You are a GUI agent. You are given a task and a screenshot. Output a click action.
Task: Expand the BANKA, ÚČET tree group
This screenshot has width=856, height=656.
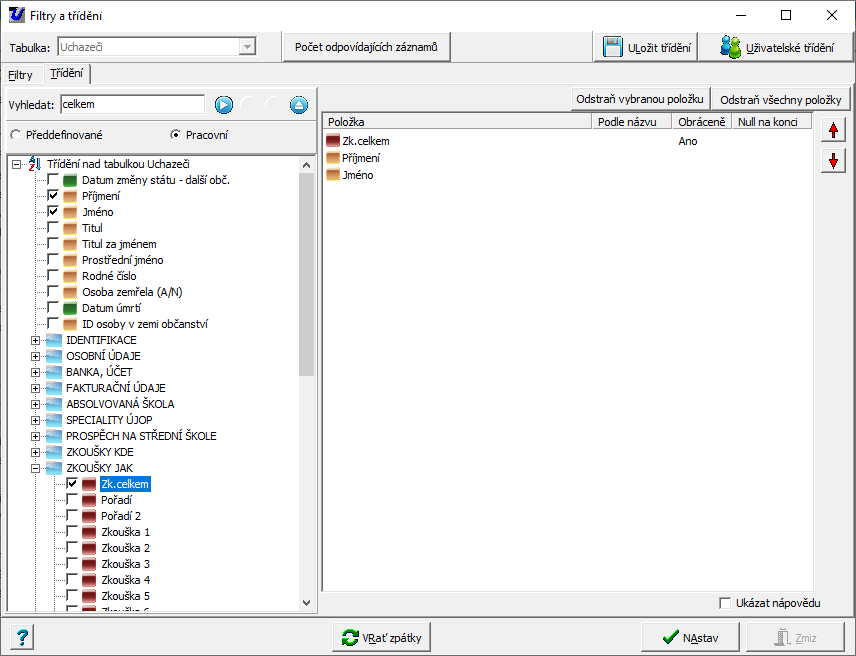pyautogui.click(x=36, y=372)
